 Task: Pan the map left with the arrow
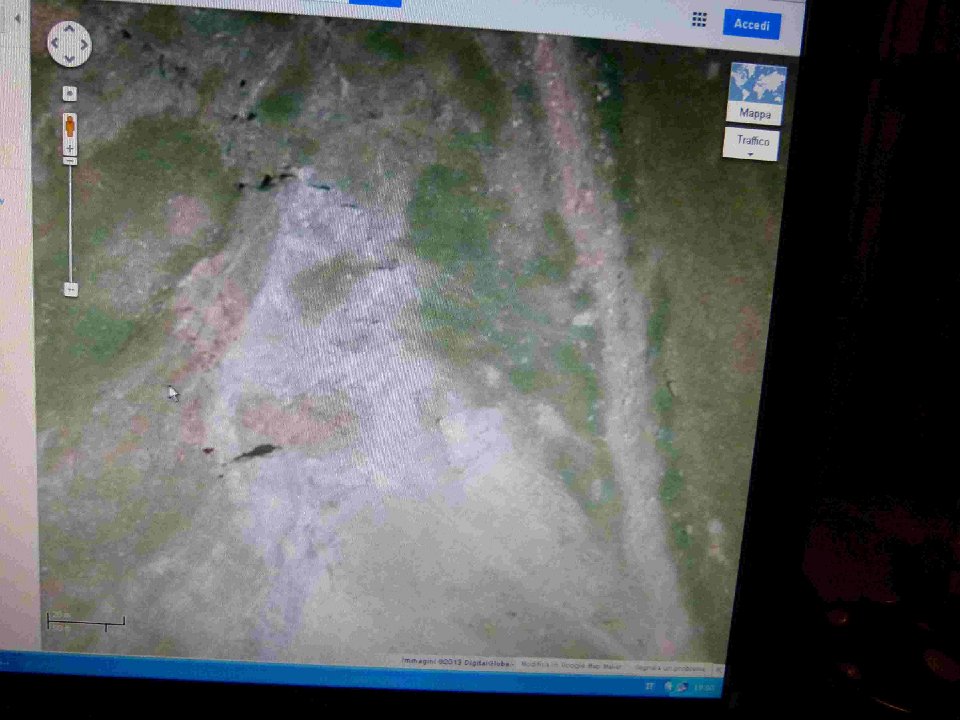click(54, 43)
